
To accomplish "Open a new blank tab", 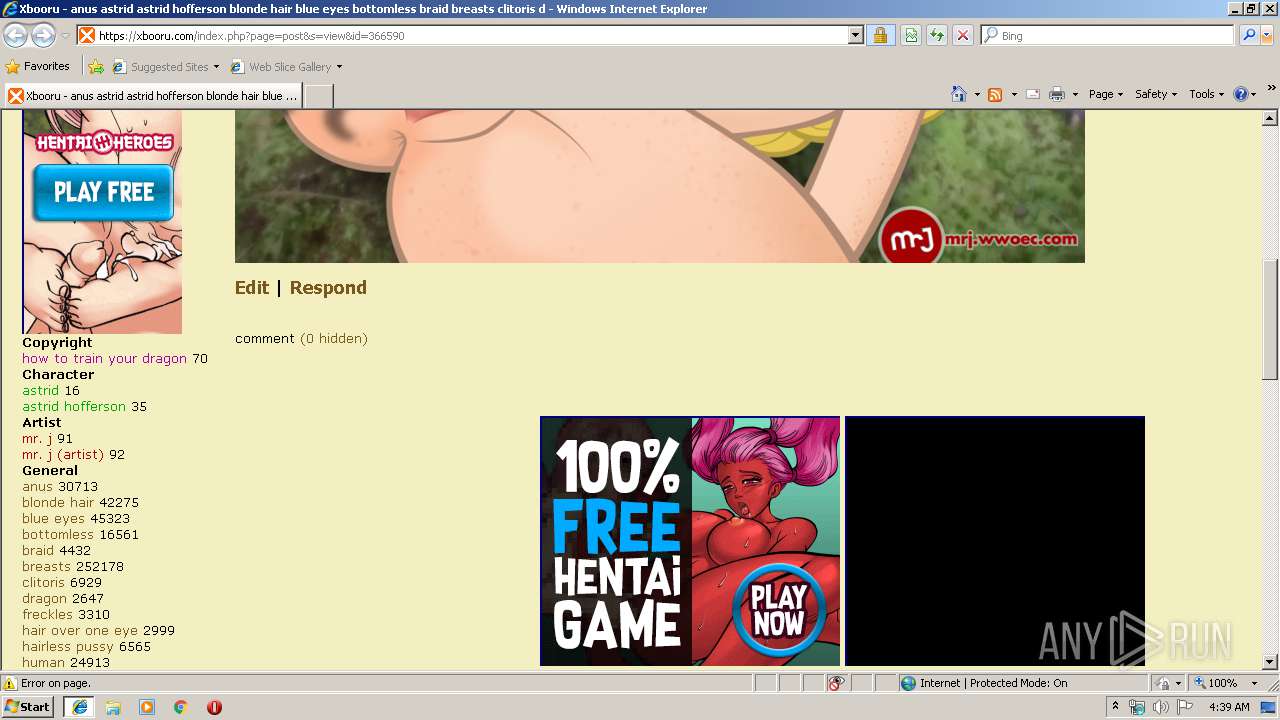I will pos(318,96).
